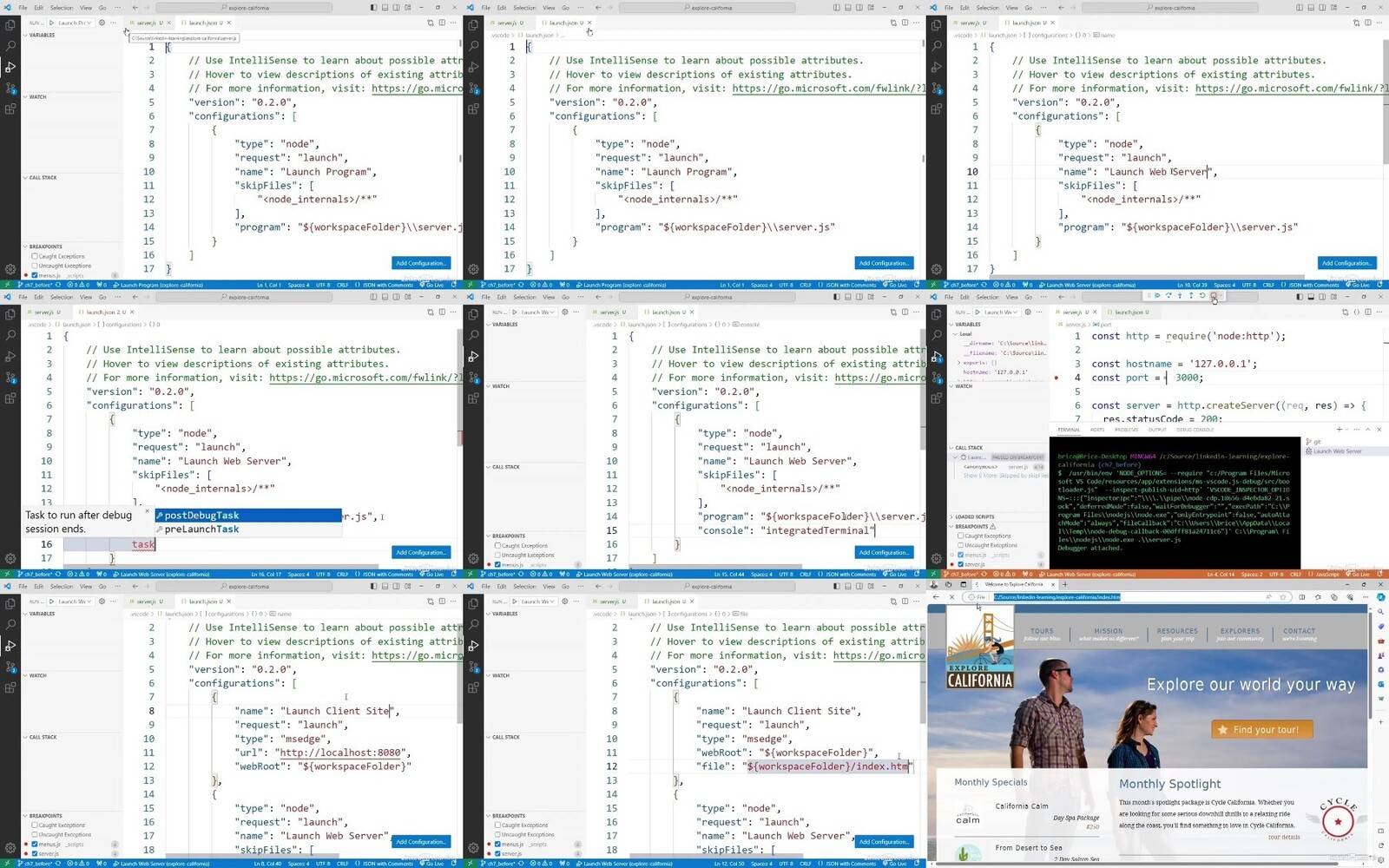
Task: Toggle Caught Exceptions in top-left window
Action: [35, 257]
